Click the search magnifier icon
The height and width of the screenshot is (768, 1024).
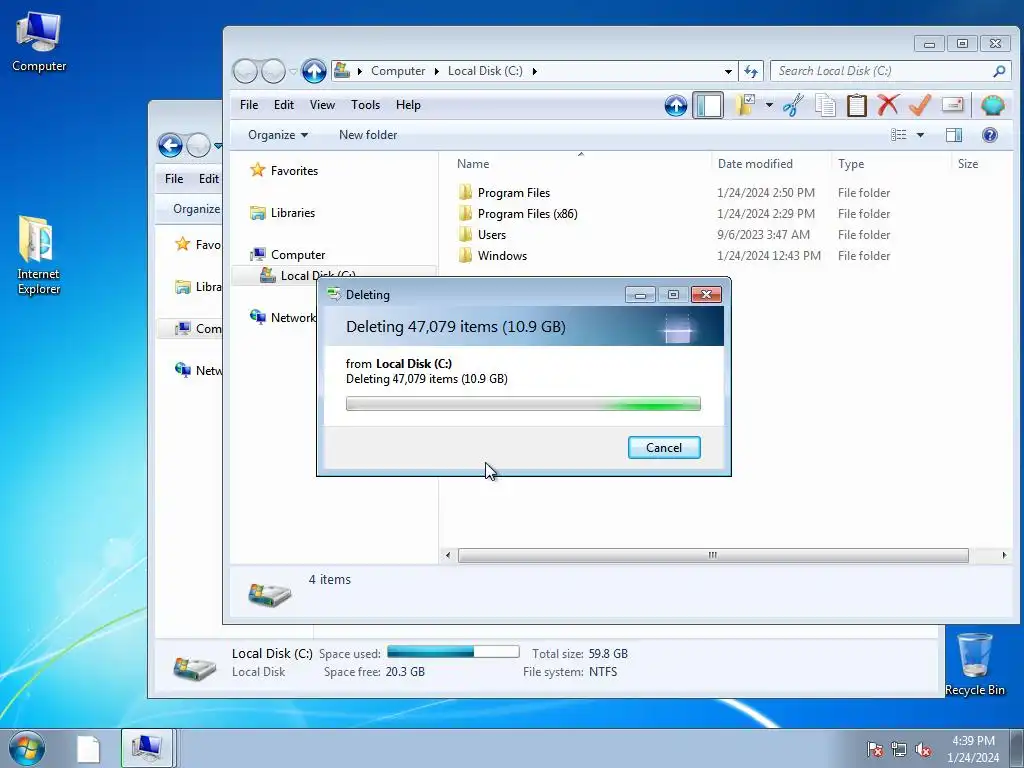pyautogui.click(x=999, y=71)
